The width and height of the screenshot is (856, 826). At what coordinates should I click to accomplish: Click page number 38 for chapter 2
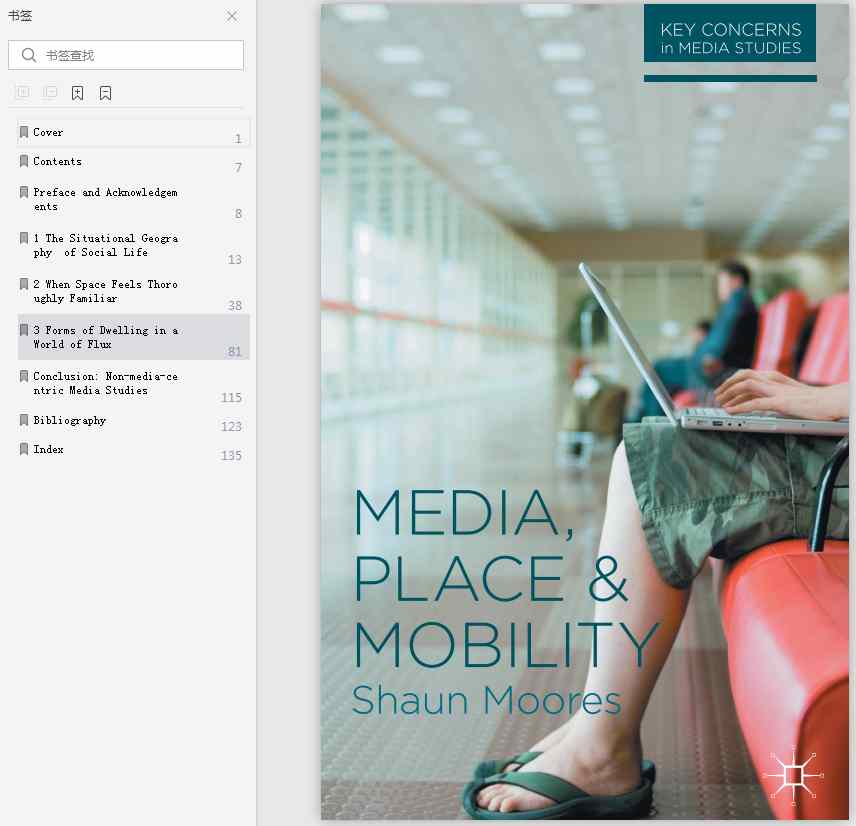pos(235,305)
